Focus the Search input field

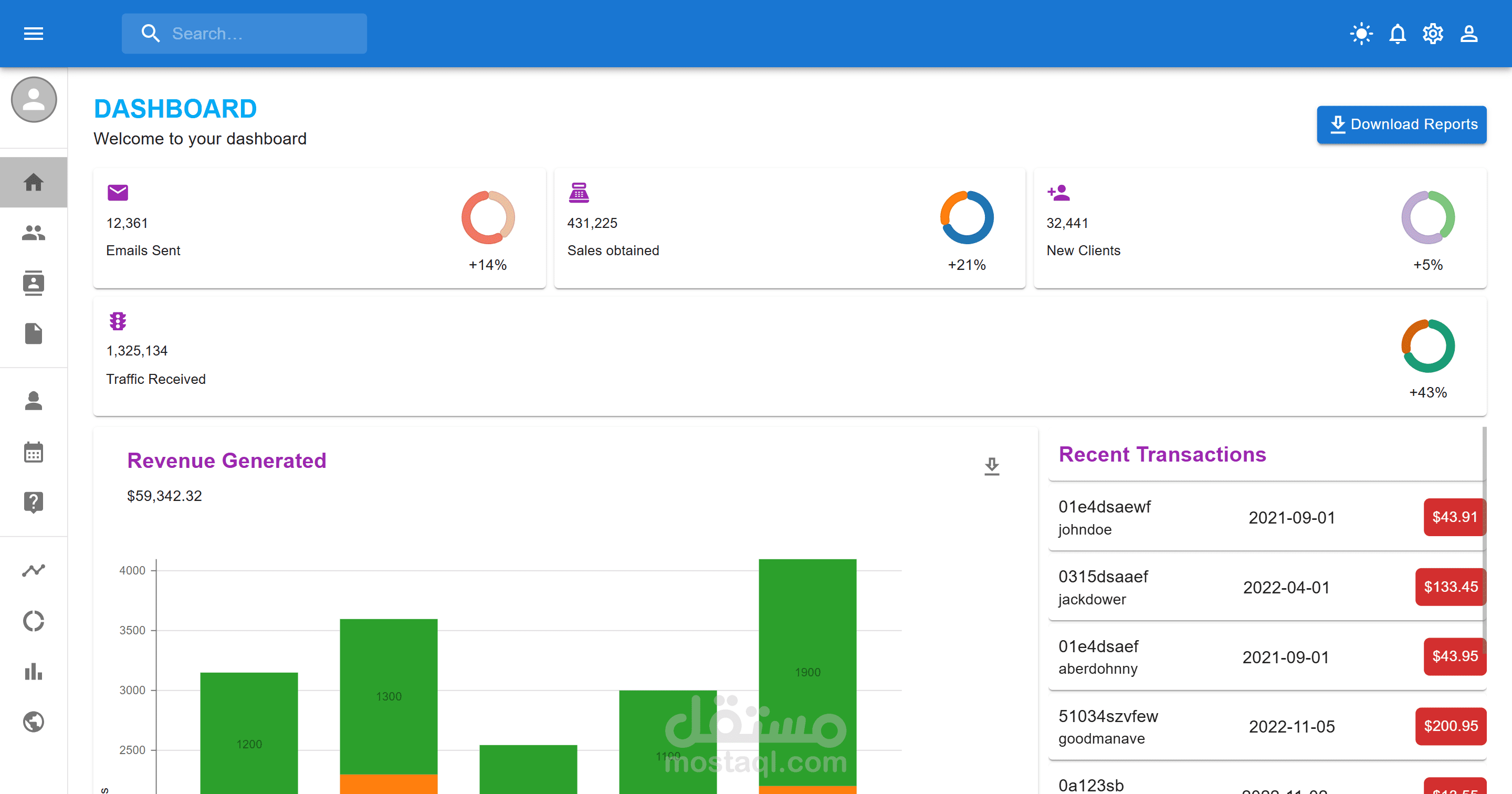[x=244, y=34]
